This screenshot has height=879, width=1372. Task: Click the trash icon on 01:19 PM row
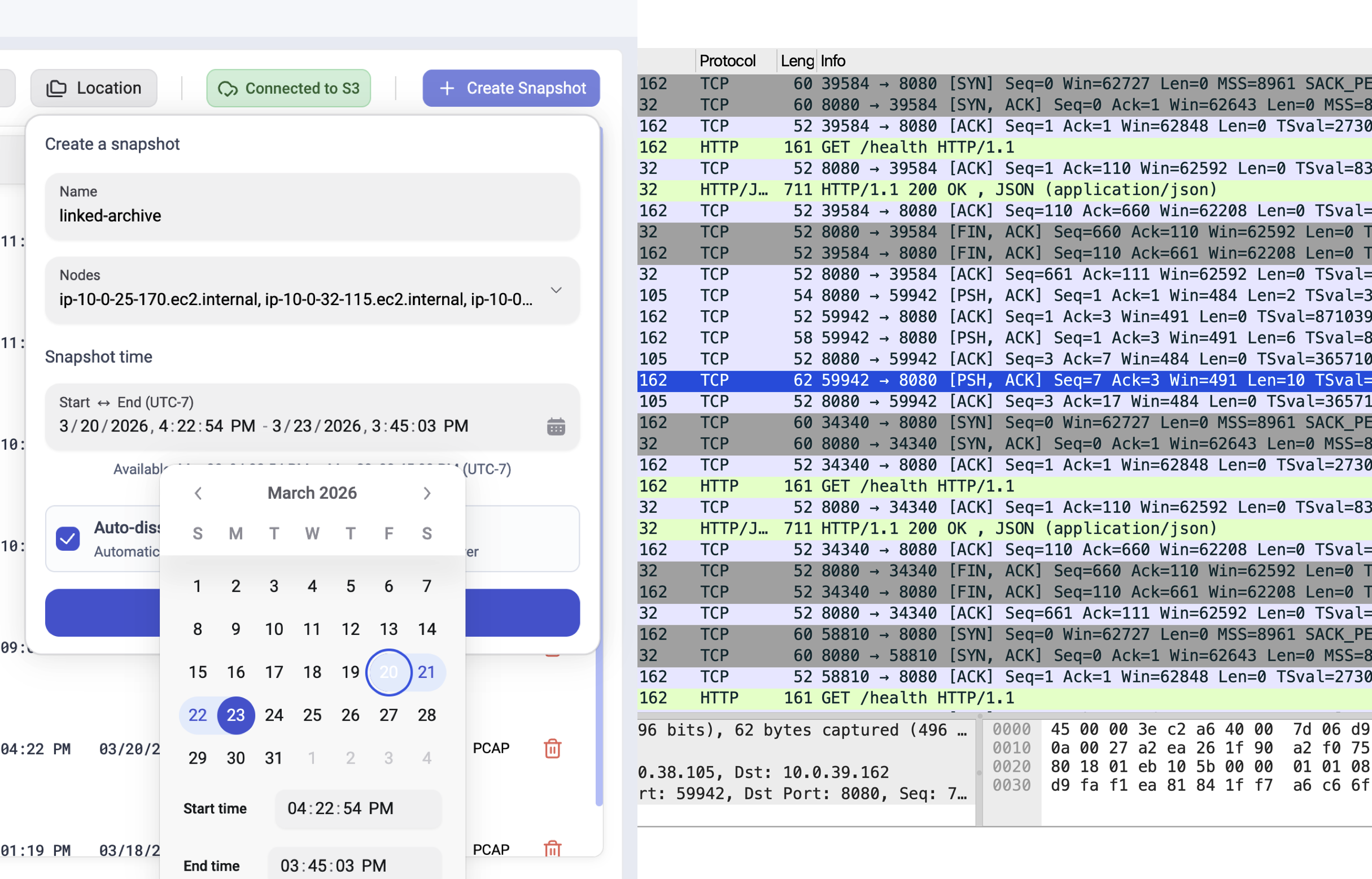pos(552,848)
